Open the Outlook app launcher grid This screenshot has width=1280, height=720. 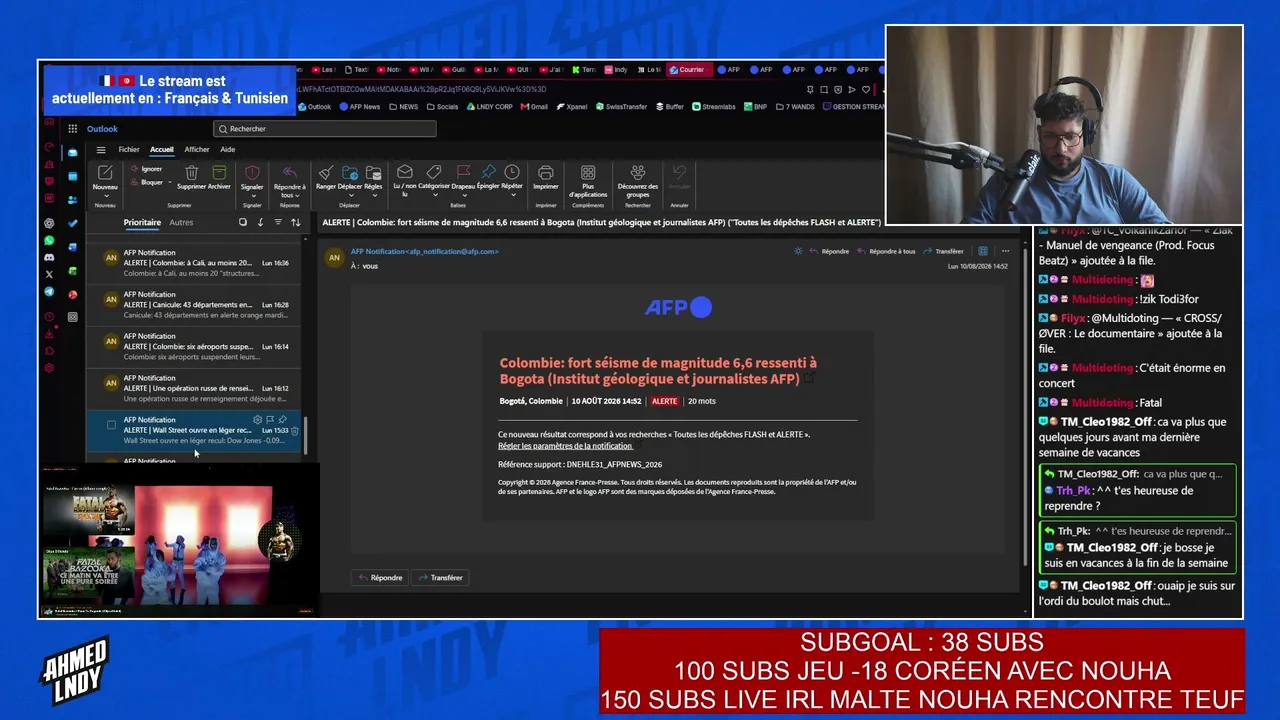(73, 129)
